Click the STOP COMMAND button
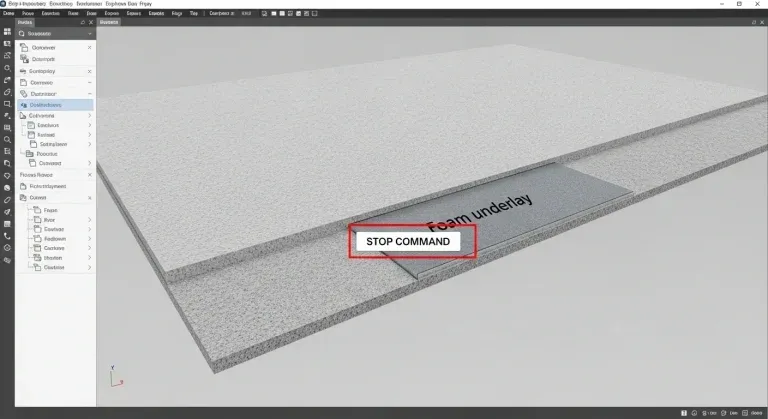This screenshot has width=768, height=419. [408, 241]
